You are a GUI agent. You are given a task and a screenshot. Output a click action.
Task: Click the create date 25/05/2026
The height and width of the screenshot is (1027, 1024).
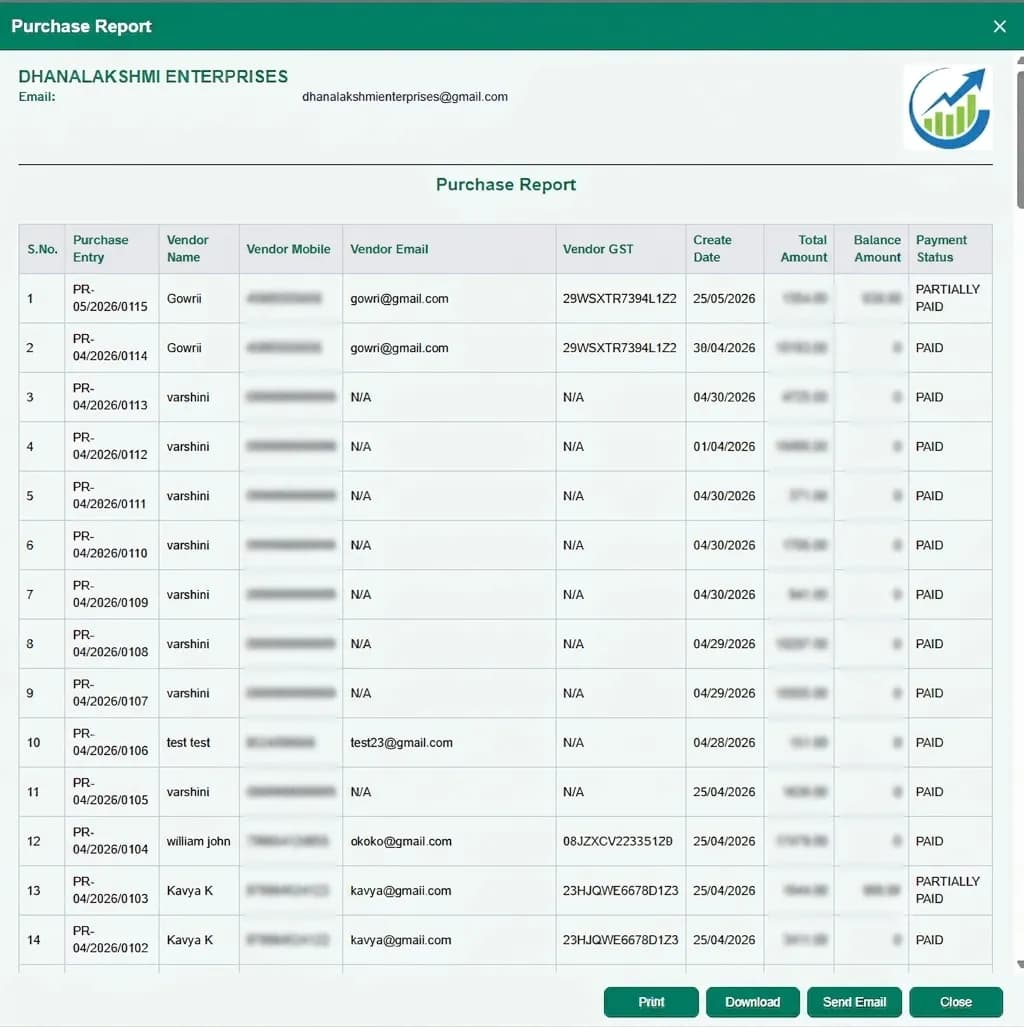tap(724, 298)
